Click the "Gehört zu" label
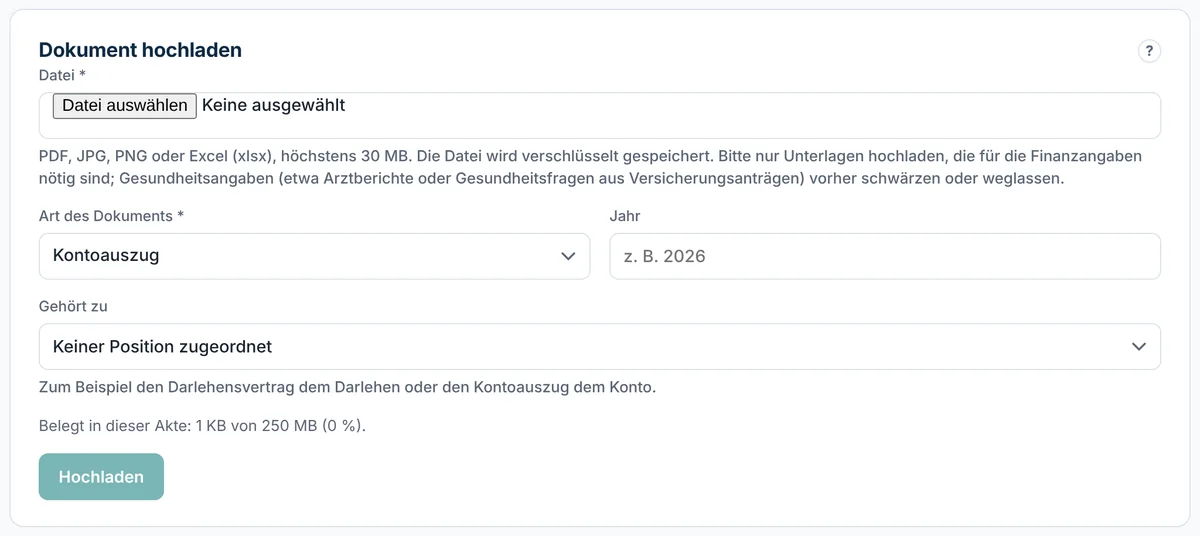This screenshot has height=536, width=1200. click(x=73, y=306)
